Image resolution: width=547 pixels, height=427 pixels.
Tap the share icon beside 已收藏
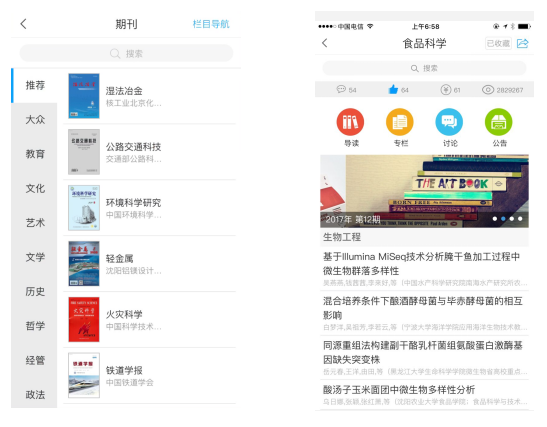(x=523, y=43)
